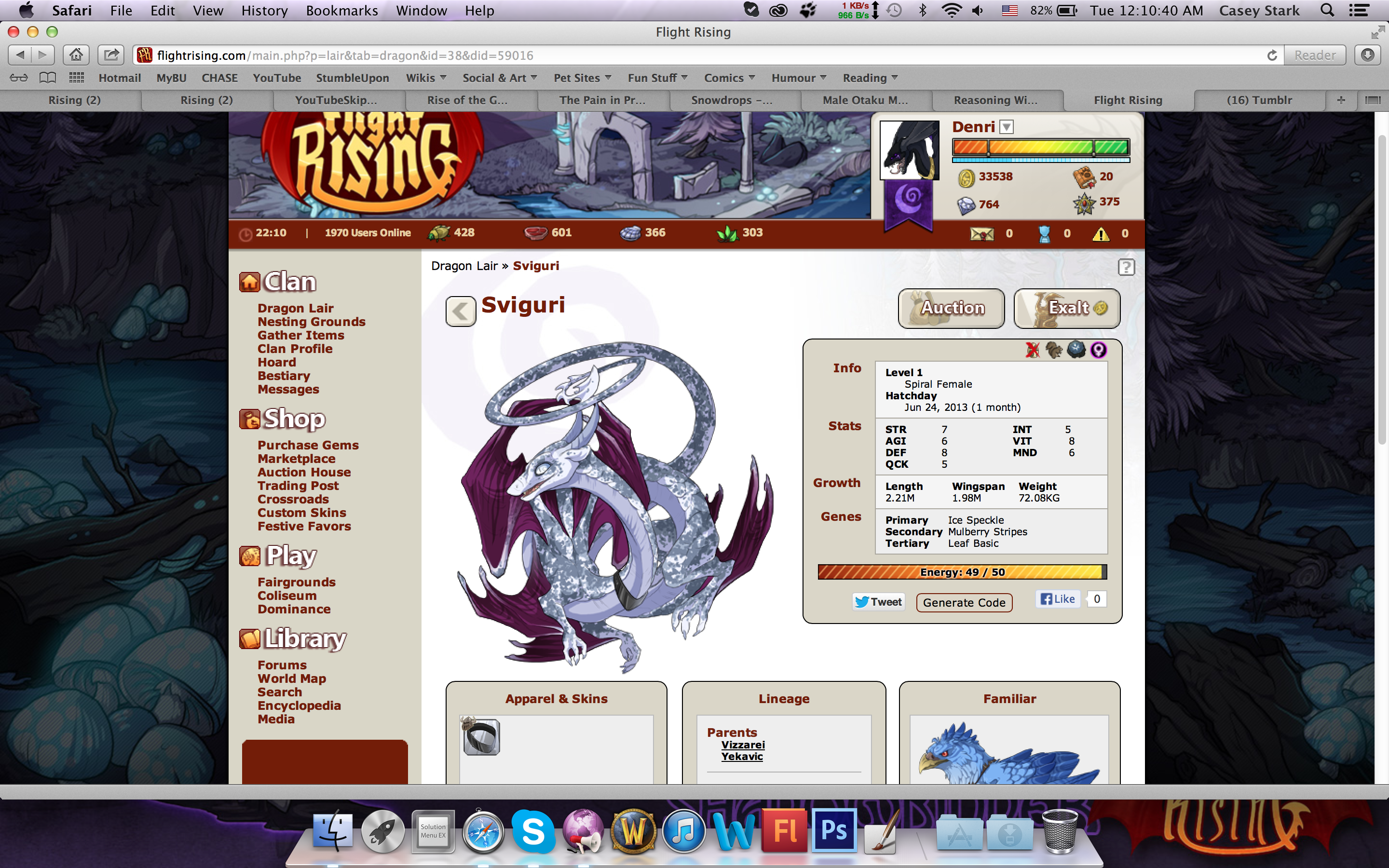The width and height of the screenshot is (1389, 868).
Task: Click the squirrel diet icon
Action: [x=1054, y=350]
